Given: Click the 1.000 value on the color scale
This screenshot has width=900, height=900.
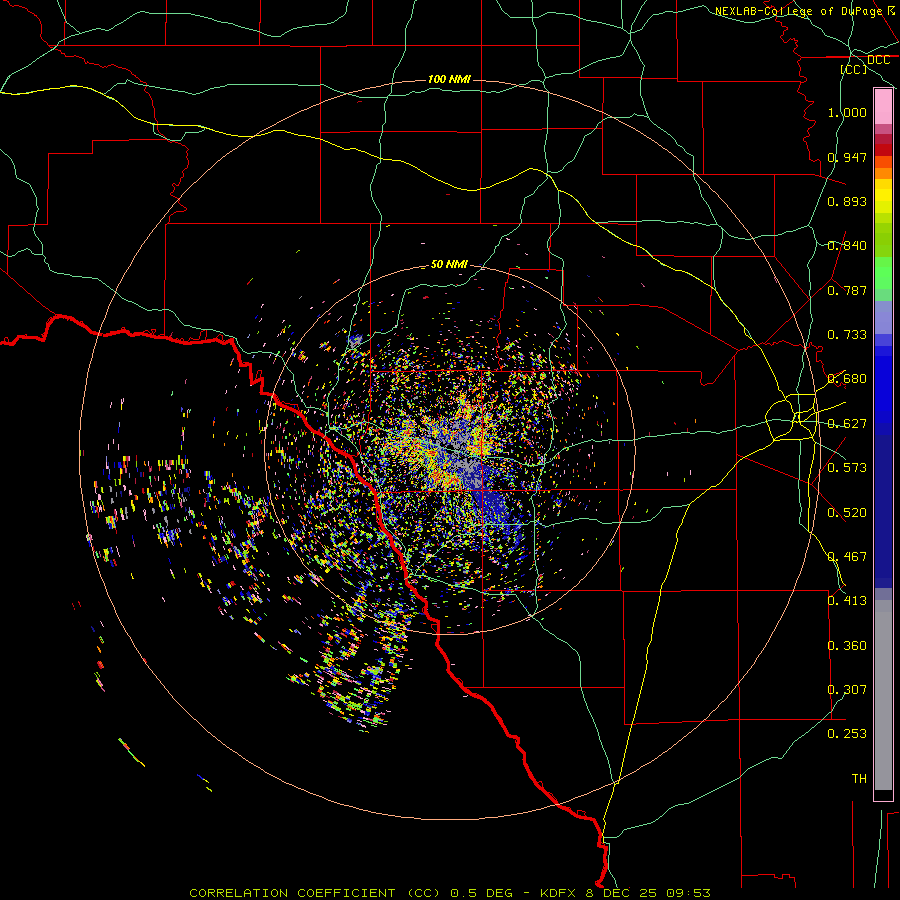Looking at the screenshot, I should [x=847, y=112].
